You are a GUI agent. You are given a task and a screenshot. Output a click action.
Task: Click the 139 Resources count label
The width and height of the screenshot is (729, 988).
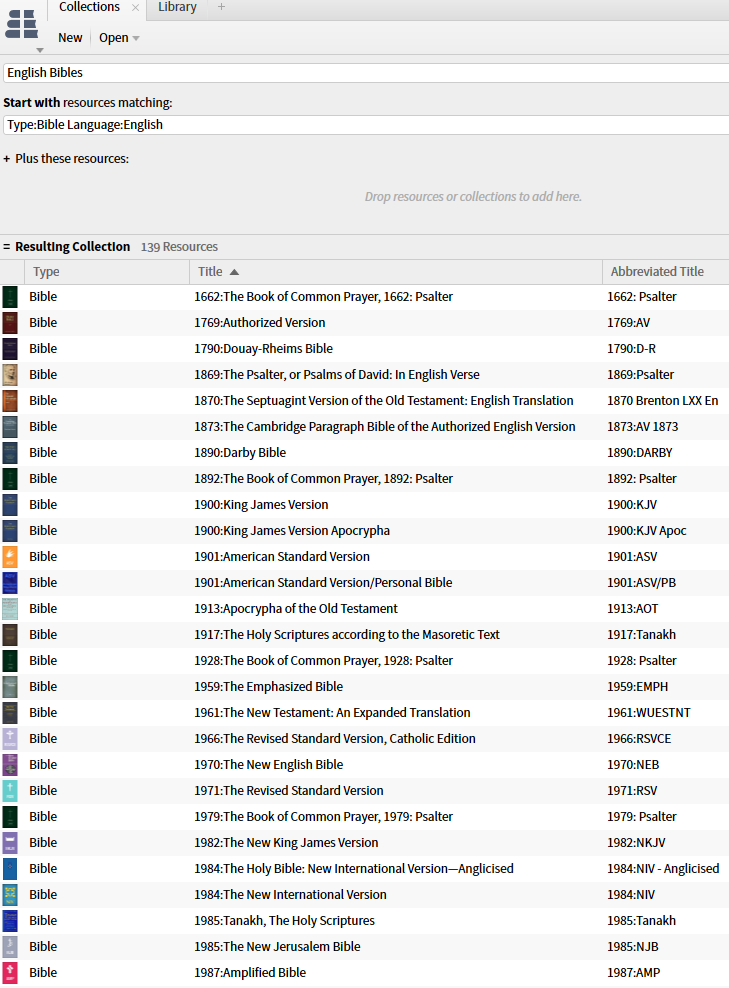point(180,247)
